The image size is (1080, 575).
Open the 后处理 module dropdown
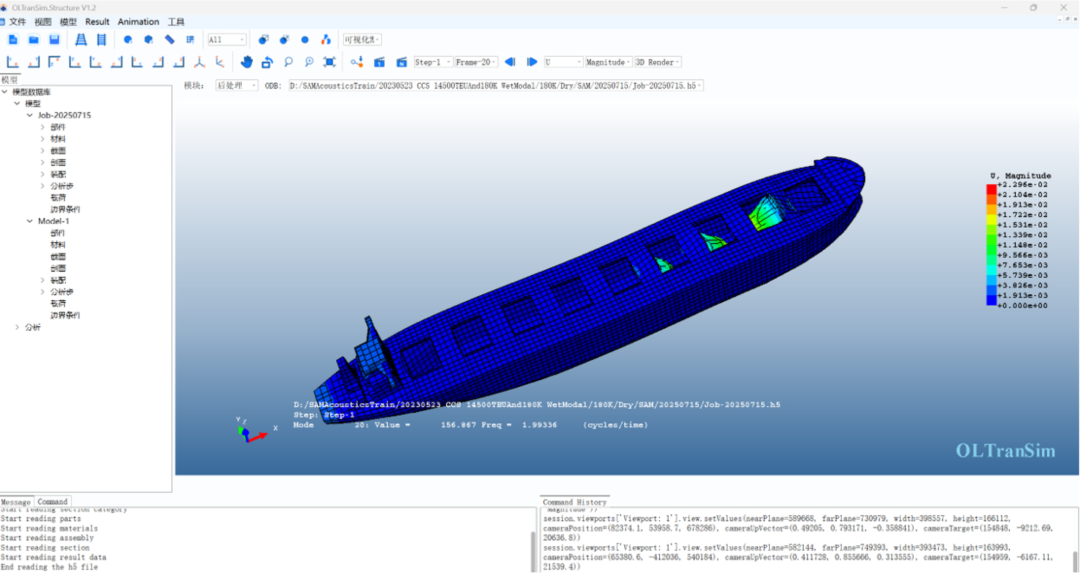pyautogui.click(x=236, y=85)
